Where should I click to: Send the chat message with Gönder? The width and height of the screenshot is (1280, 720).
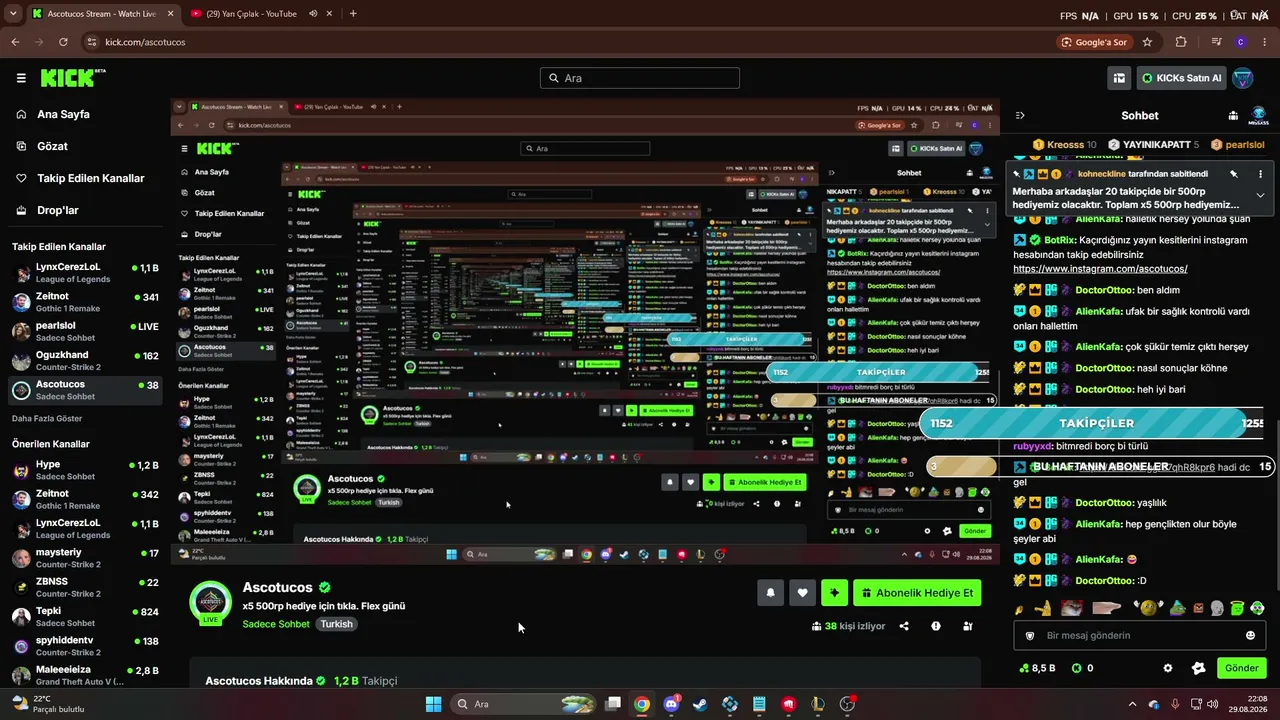[x=1241, y=668]
